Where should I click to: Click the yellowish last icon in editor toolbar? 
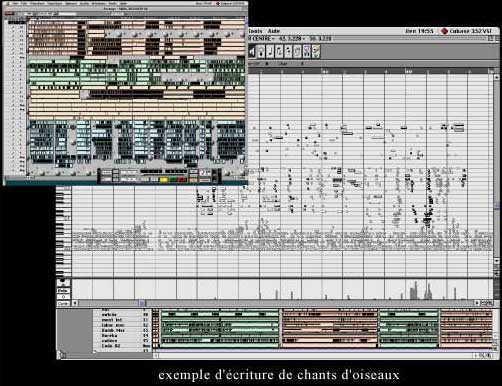316,52
